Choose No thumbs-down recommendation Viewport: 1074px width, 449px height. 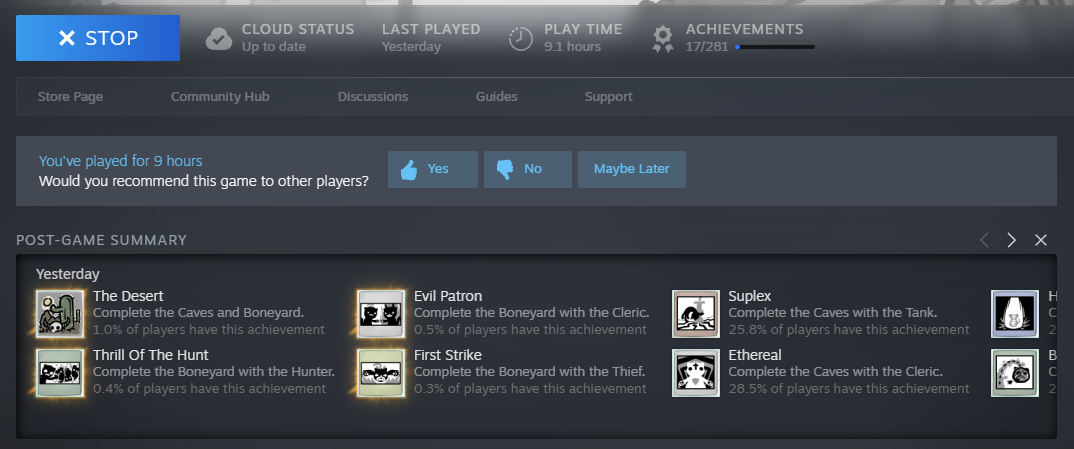coord(527,169)
